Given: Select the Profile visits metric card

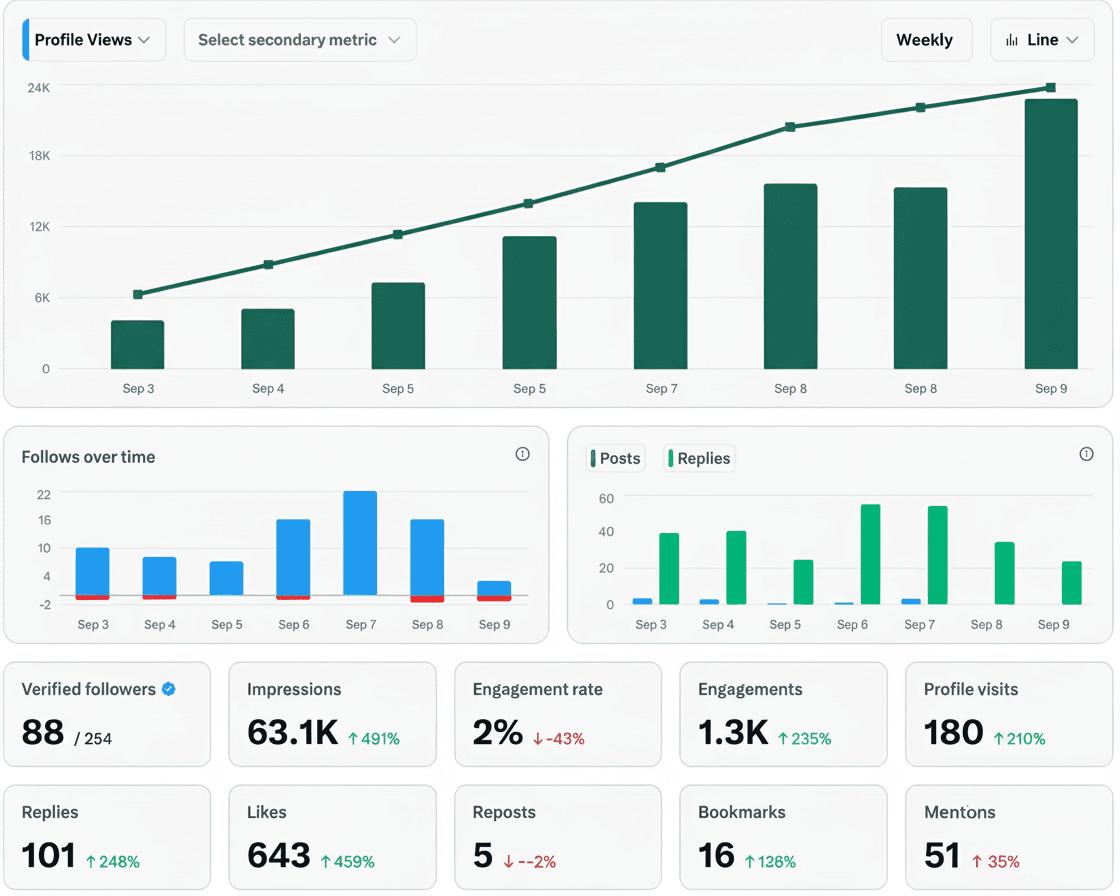Looking at the screenshot, I should point(1008,714).
